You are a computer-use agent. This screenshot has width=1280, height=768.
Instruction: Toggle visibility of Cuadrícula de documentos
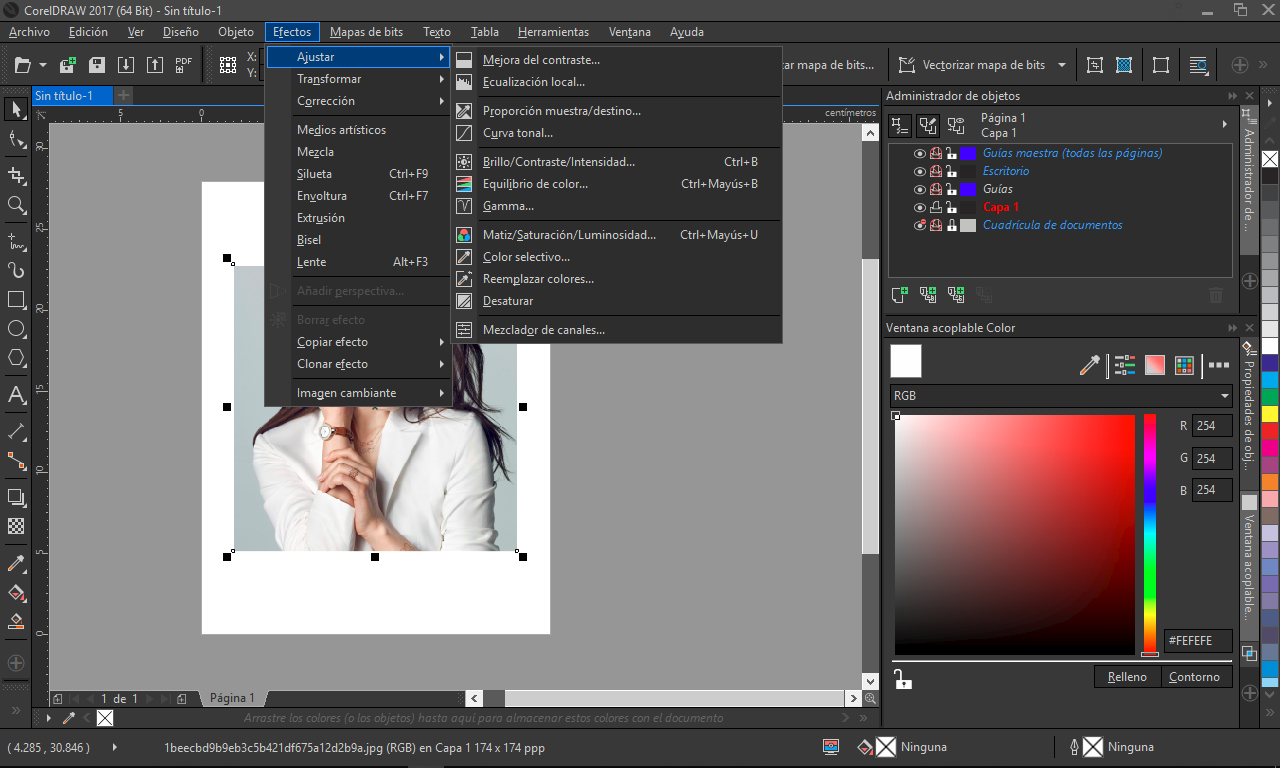pos(920,226)
